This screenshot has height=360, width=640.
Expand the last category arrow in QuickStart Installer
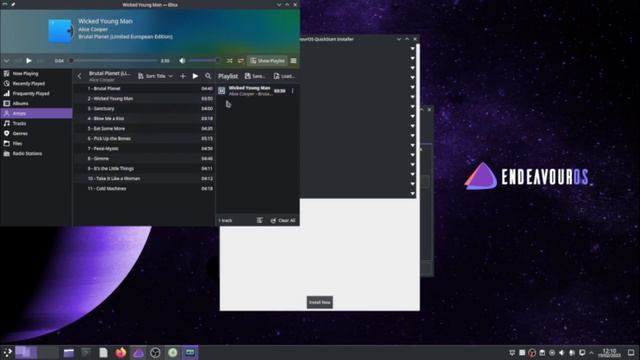pyautogui.click(x=412, y=193)
